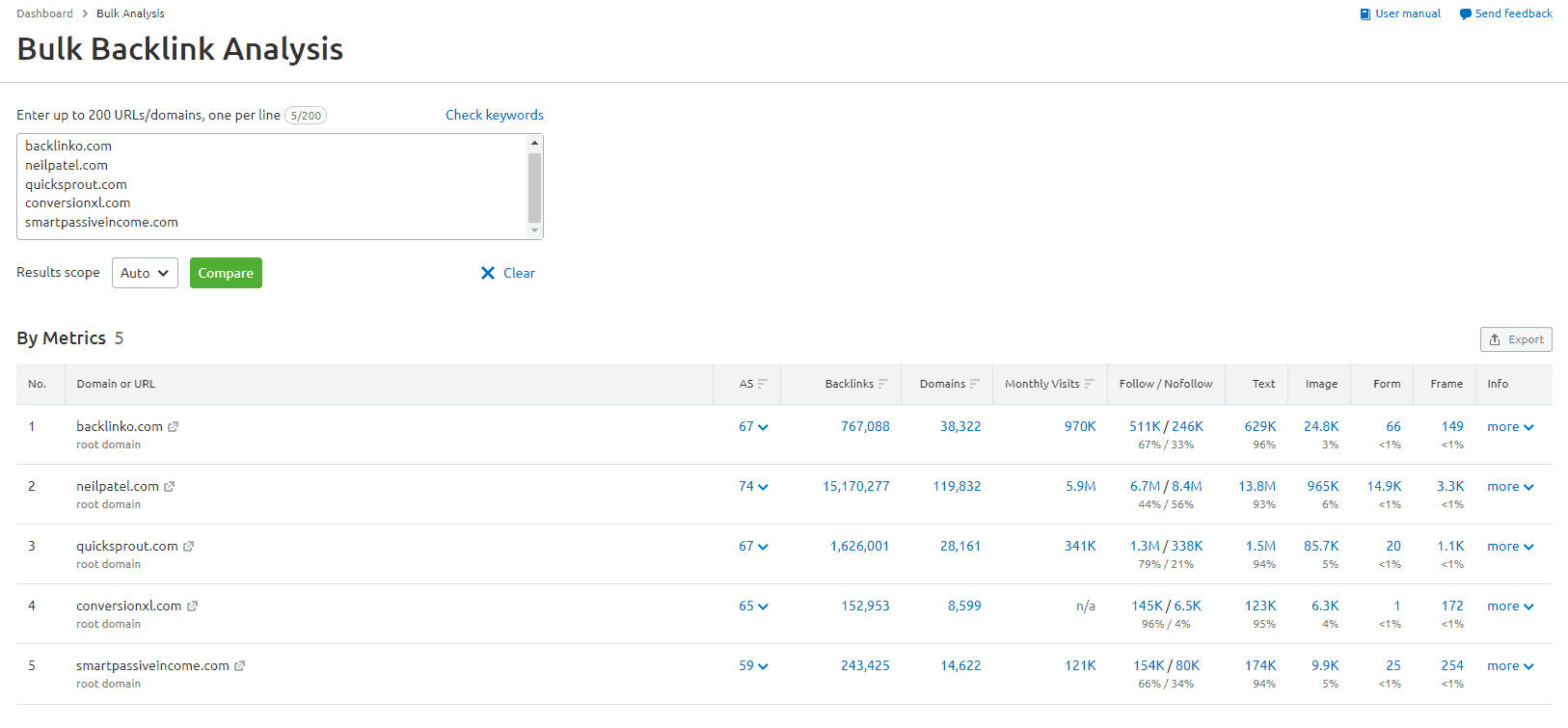Sort by Monthly Visits column icon
Image resolution: width=1568 pixels, height=728 pixels.
pos(1089,384)
